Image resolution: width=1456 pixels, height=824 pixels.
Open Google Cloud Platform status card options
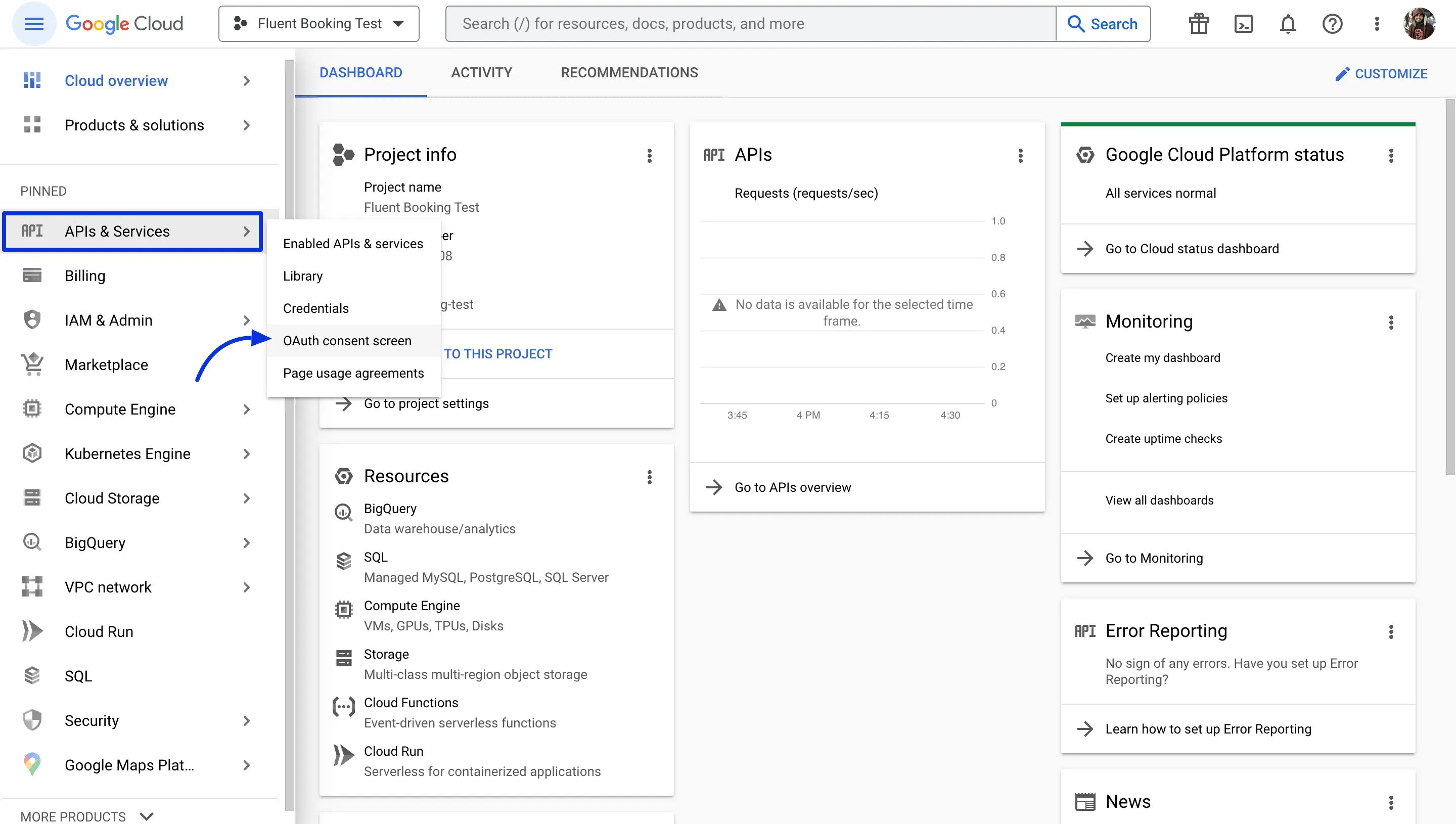pos(1391,156)
